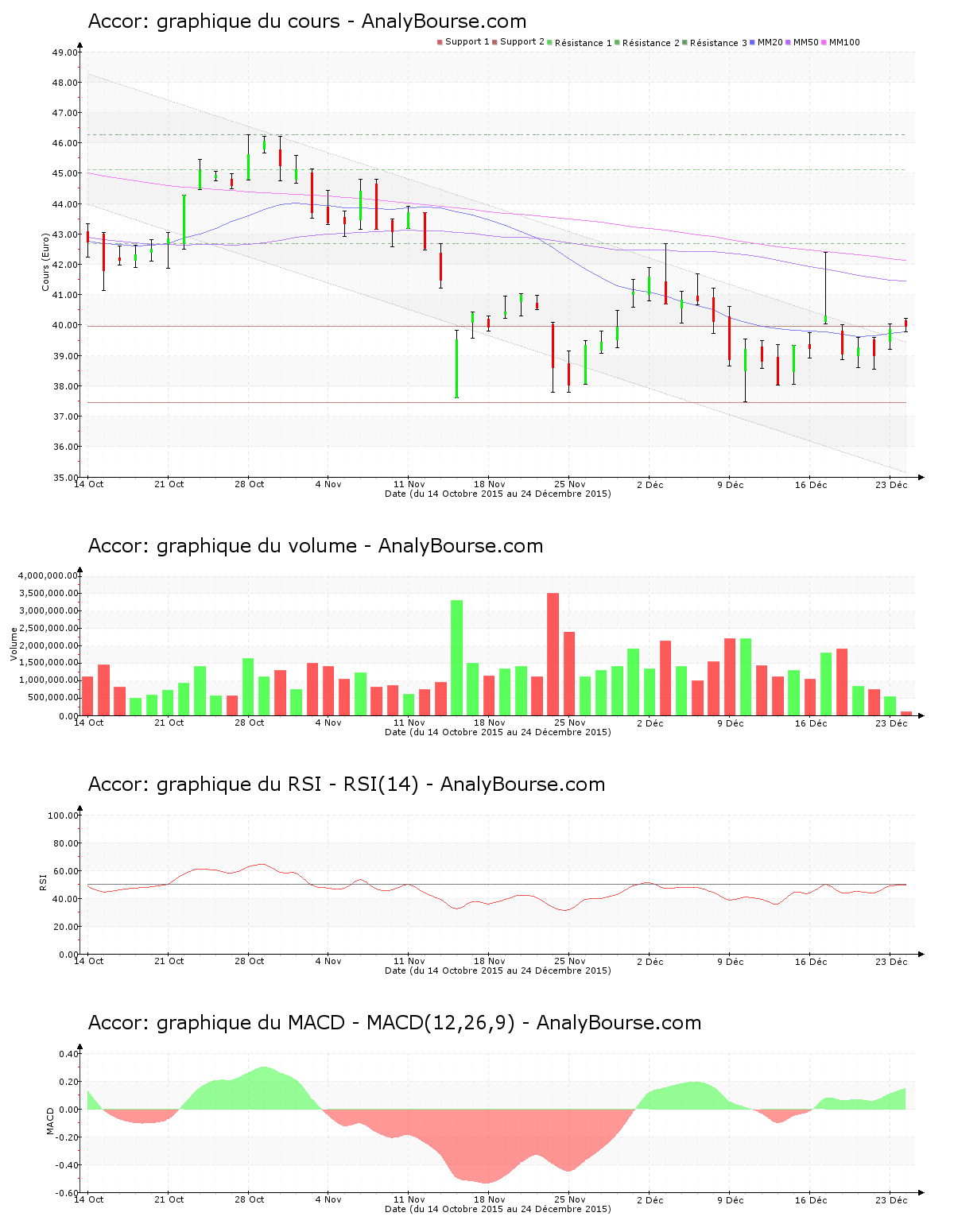Click the tallest green volume bar
Image resolution: width=954 pixels, height=1232 pixels.
tap(457, 658)
